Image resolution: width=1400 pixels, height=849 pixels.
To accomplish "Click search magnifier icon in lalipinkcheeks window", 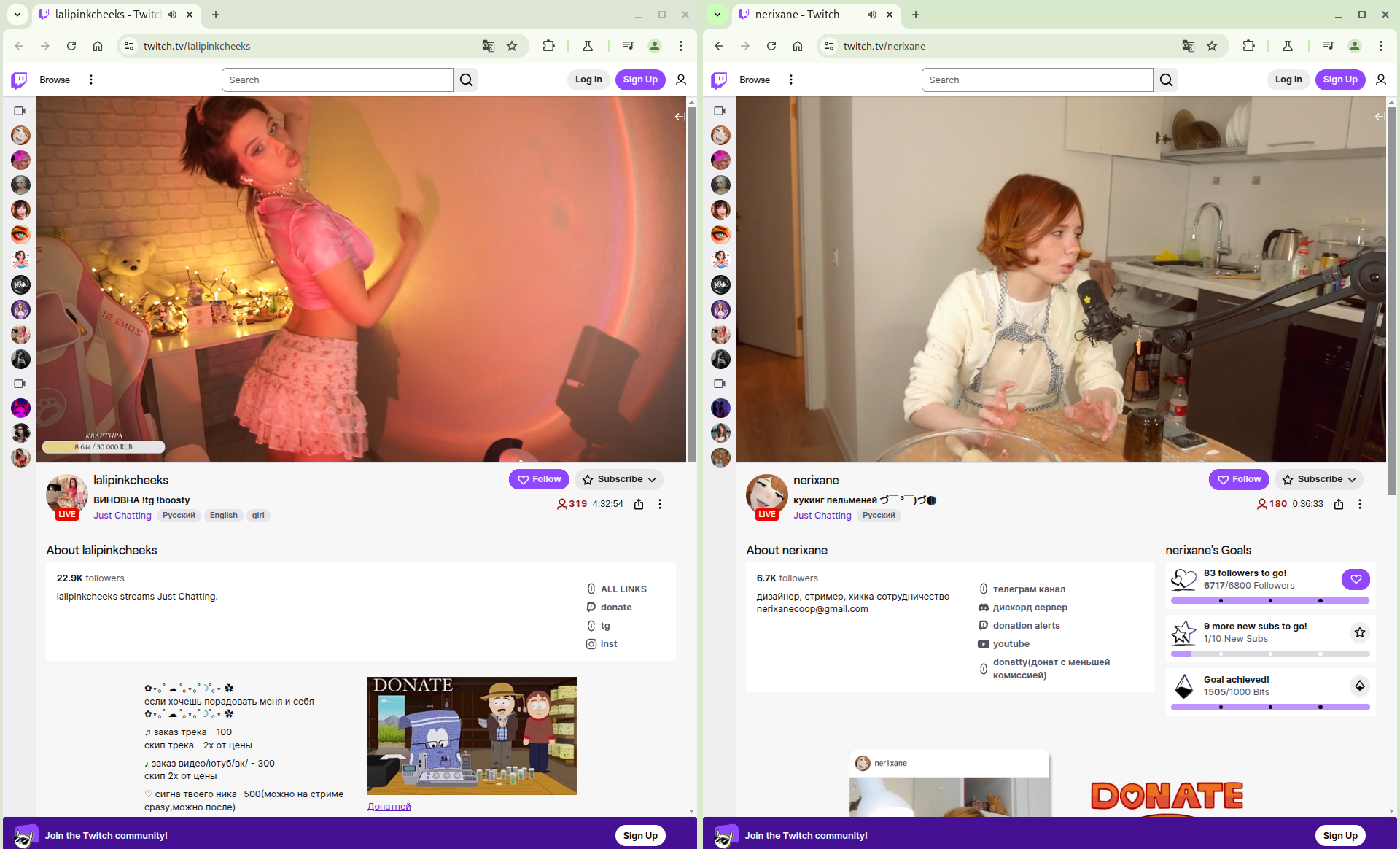I will pos(467,80).
